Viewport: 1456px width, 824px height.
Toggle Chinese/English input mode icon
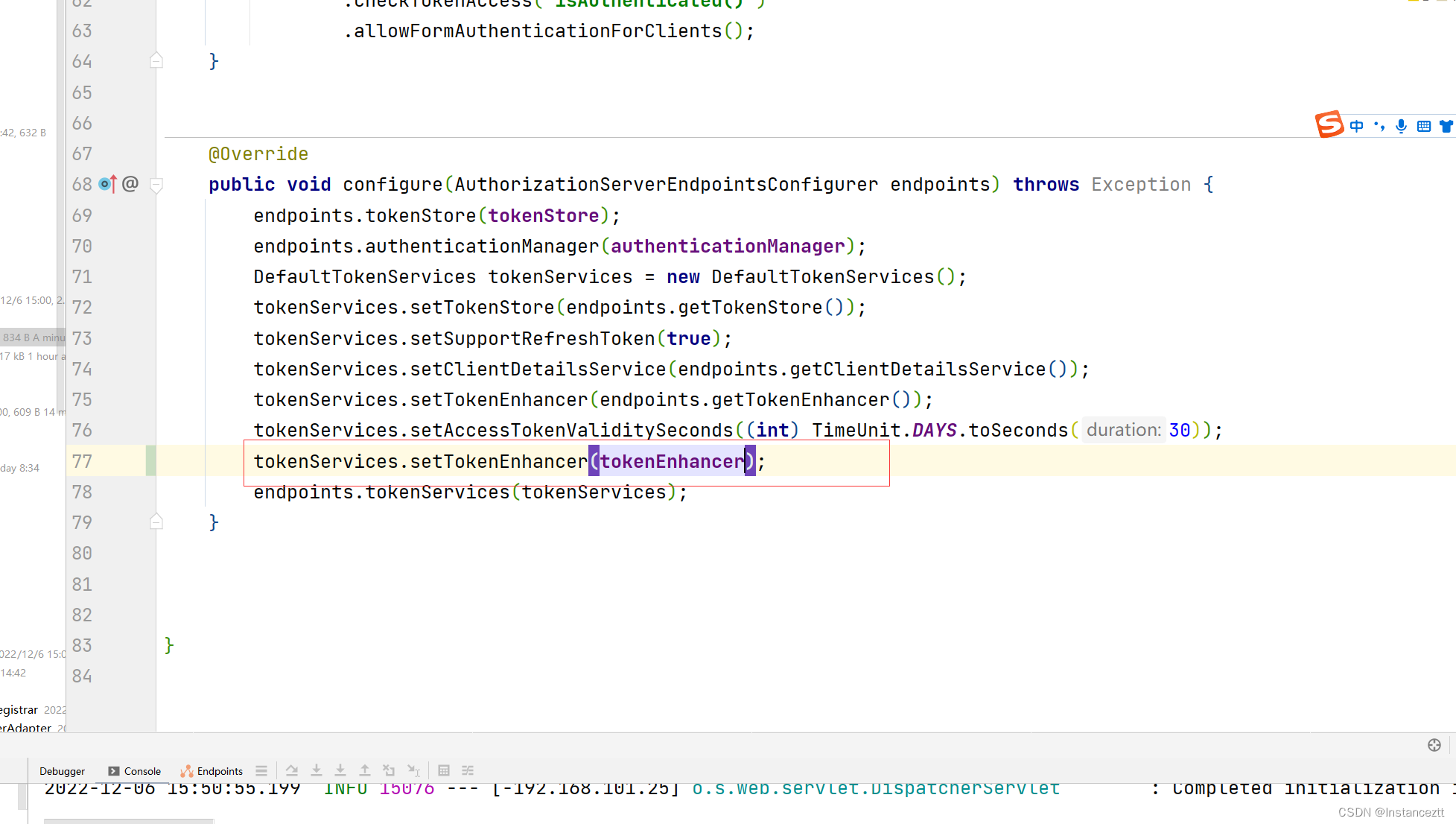[x=1357, y=126]
